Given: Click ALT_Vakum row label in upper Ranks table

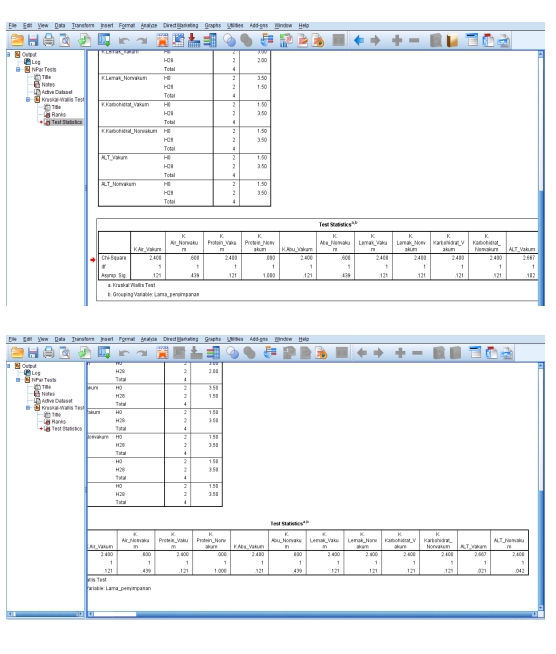Looking at the screenshot, I should click(x=114, y=158).
